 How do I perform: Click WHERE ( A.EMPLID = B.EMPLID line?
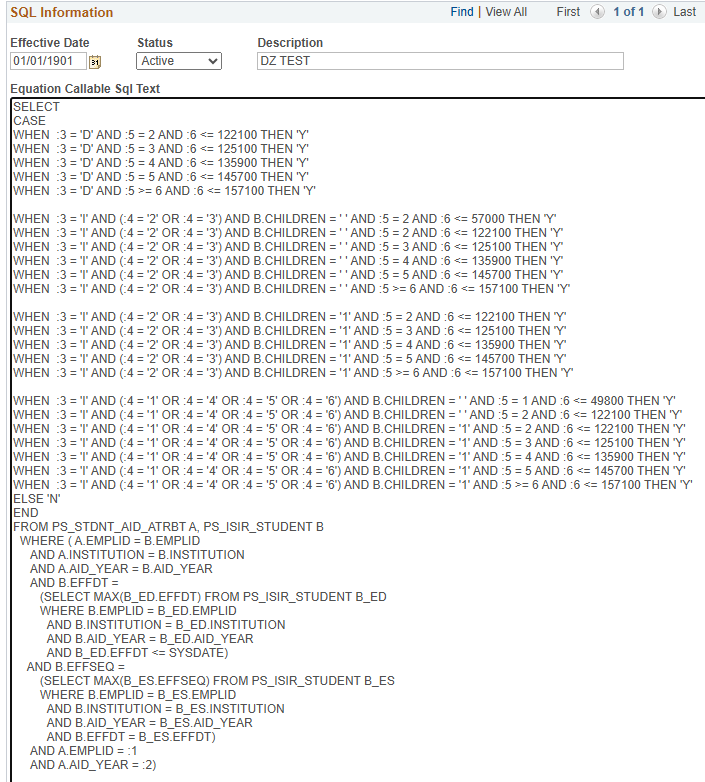coord(110,541)
